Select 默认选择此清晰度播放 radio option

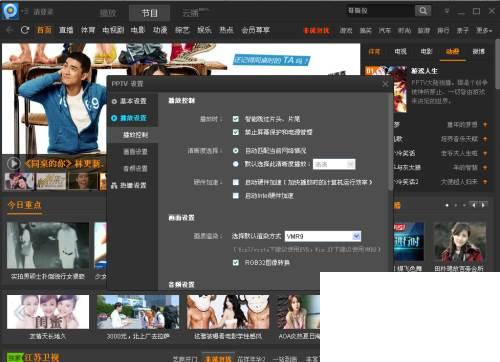(x=236, y=164)
